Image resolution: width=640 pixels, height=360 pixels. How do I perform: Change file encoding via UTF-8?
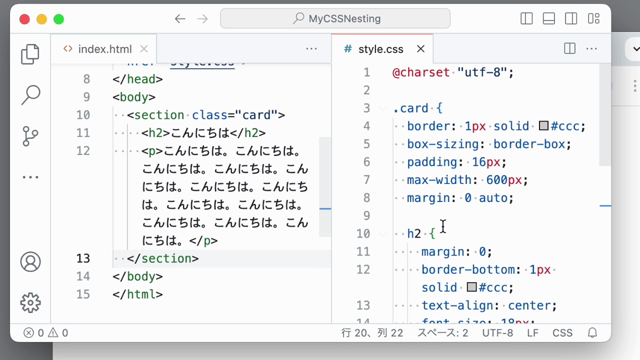[x=498, y=333]
